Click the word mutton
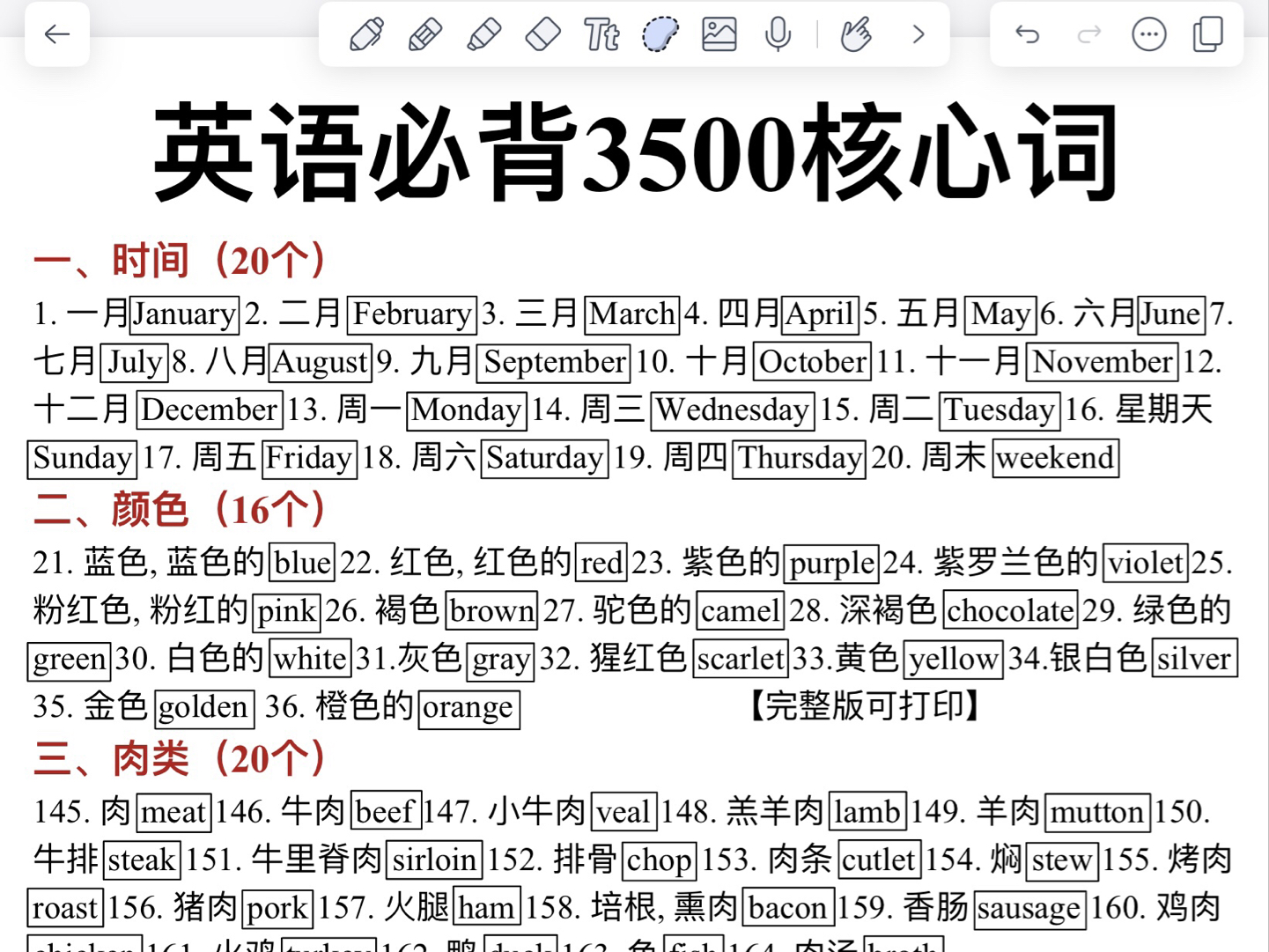This screenshot has width=1269, height=952. pyautogui.click(x=1097, y=813)
